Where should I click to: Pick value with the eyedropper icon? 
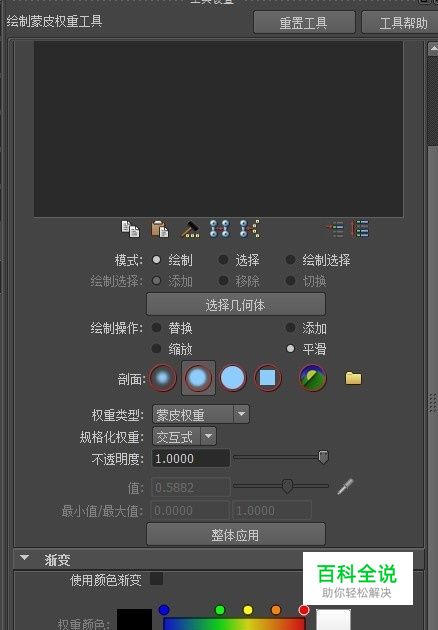point(345,487)
